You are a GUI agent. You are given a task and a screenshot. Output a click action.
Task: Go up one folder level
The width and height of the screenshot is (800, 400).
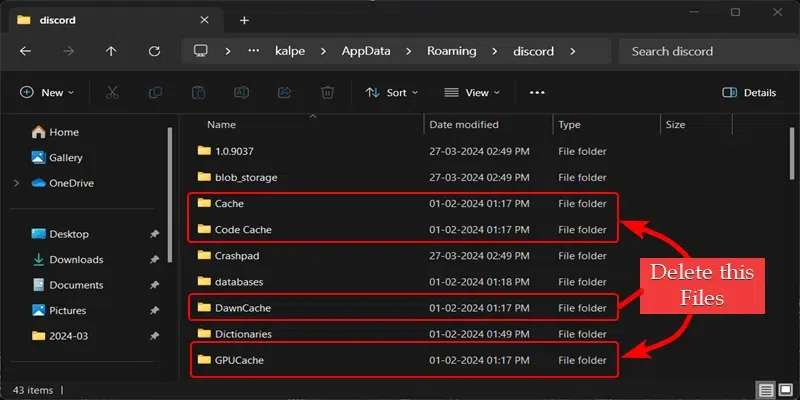pos(111,51)
